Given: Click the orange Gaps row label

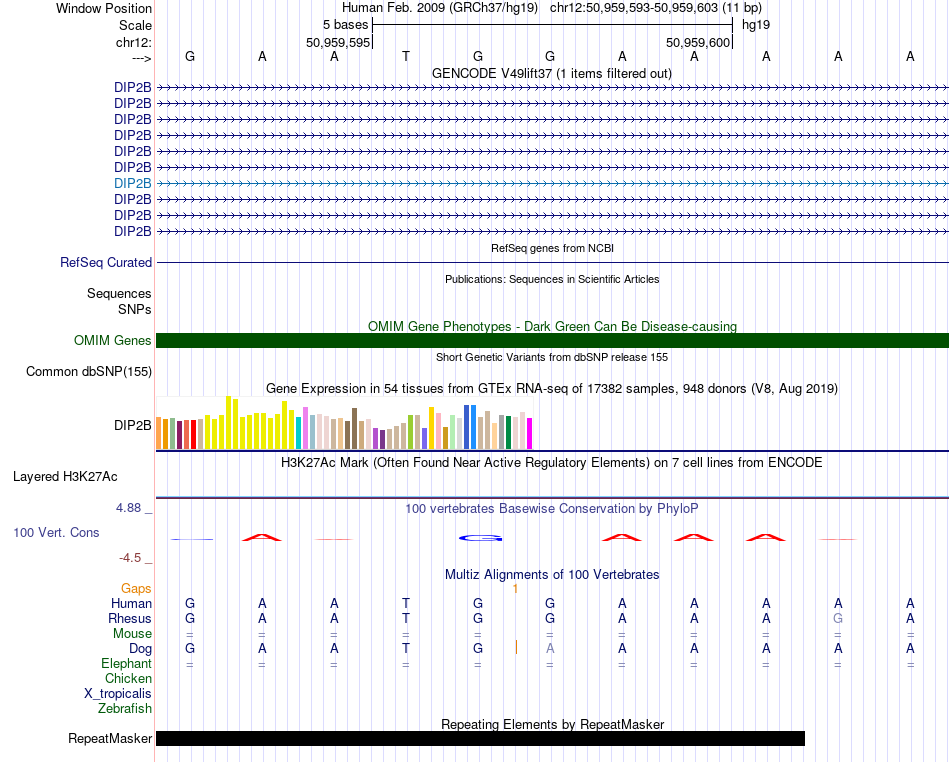Looking at the screenshot, I should click(x=136, y=589).
